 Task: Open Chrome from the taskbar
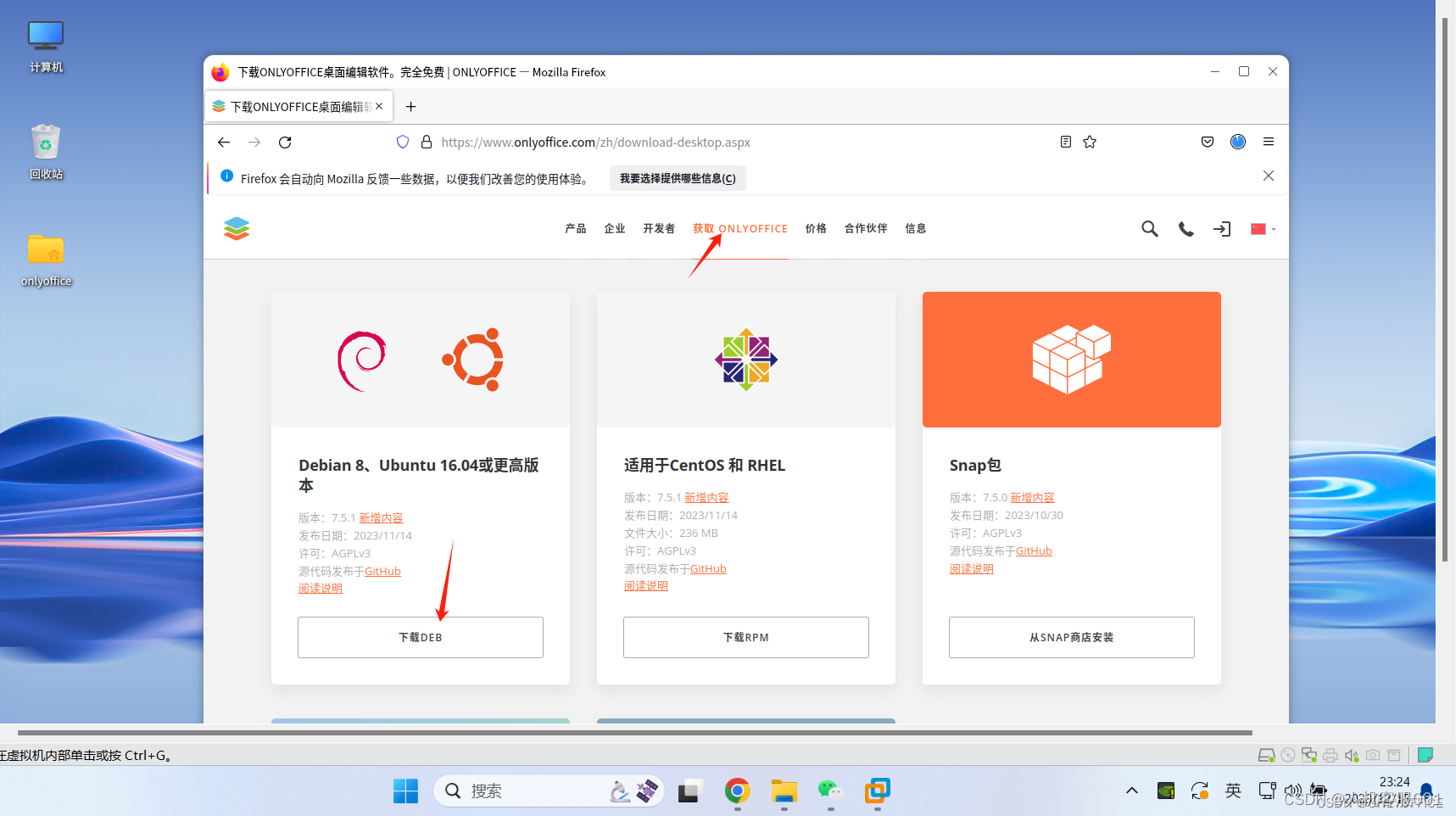point(738,791)
